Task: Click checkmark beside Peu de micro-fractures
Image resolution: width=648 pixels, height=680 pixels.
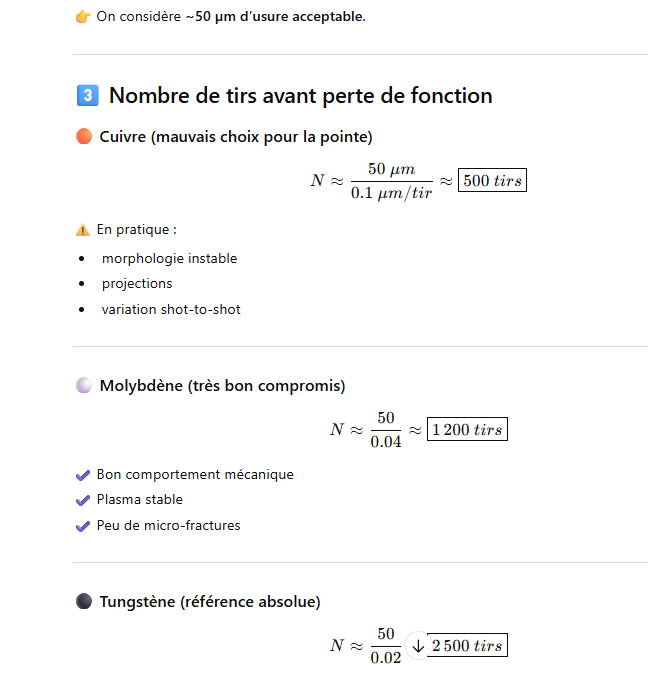Action: click(83, 526)
